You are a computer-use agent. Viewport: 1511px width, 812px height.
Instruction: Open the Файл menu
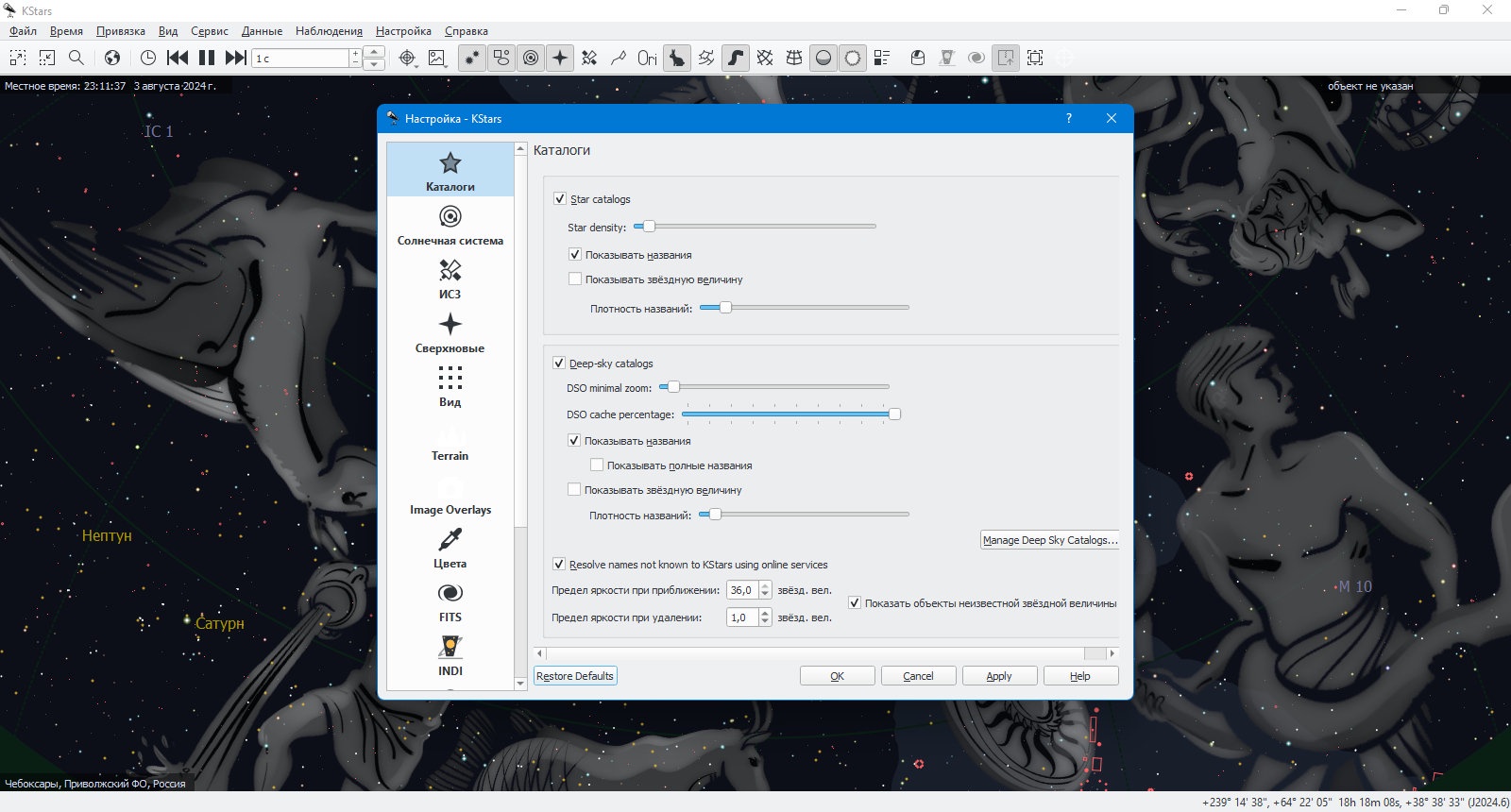pos(23,31)
